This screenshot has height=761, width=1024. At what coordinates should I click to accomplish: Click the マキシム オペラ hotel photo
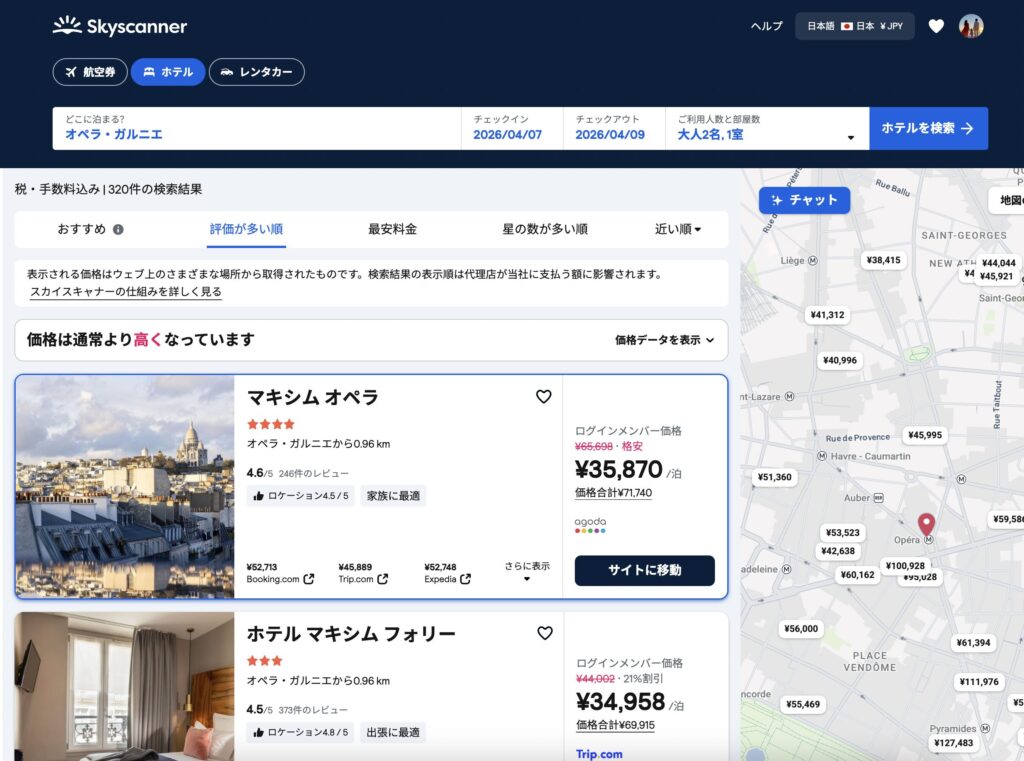click(125, 486)
